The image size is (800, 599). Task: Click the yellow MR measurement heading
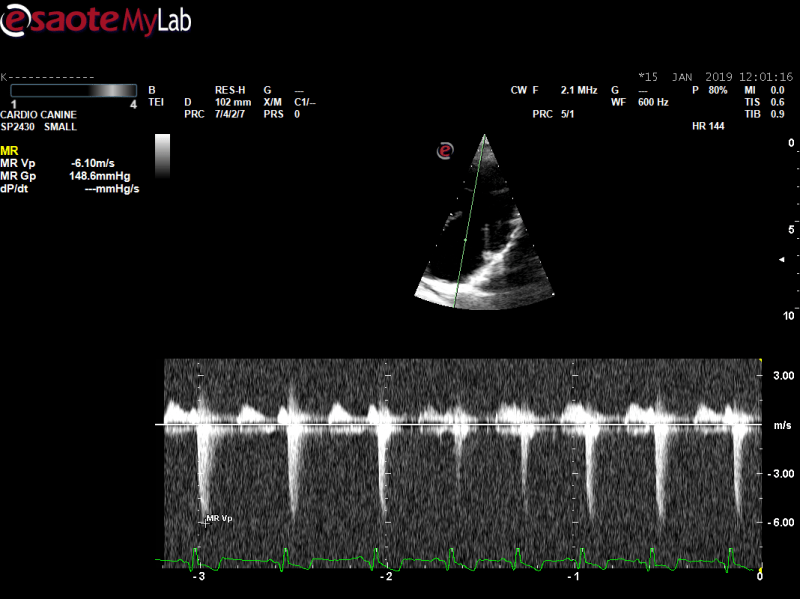click(x=10, y=150)
